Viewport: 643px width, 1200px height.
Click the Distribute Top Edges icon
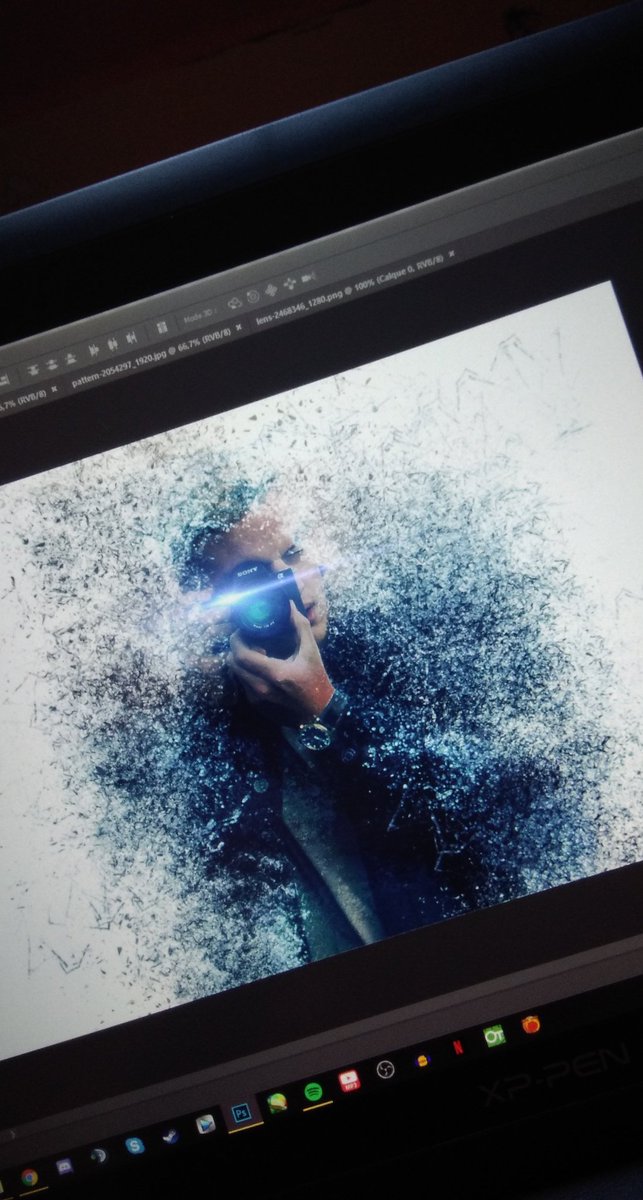tap(33, 369)
